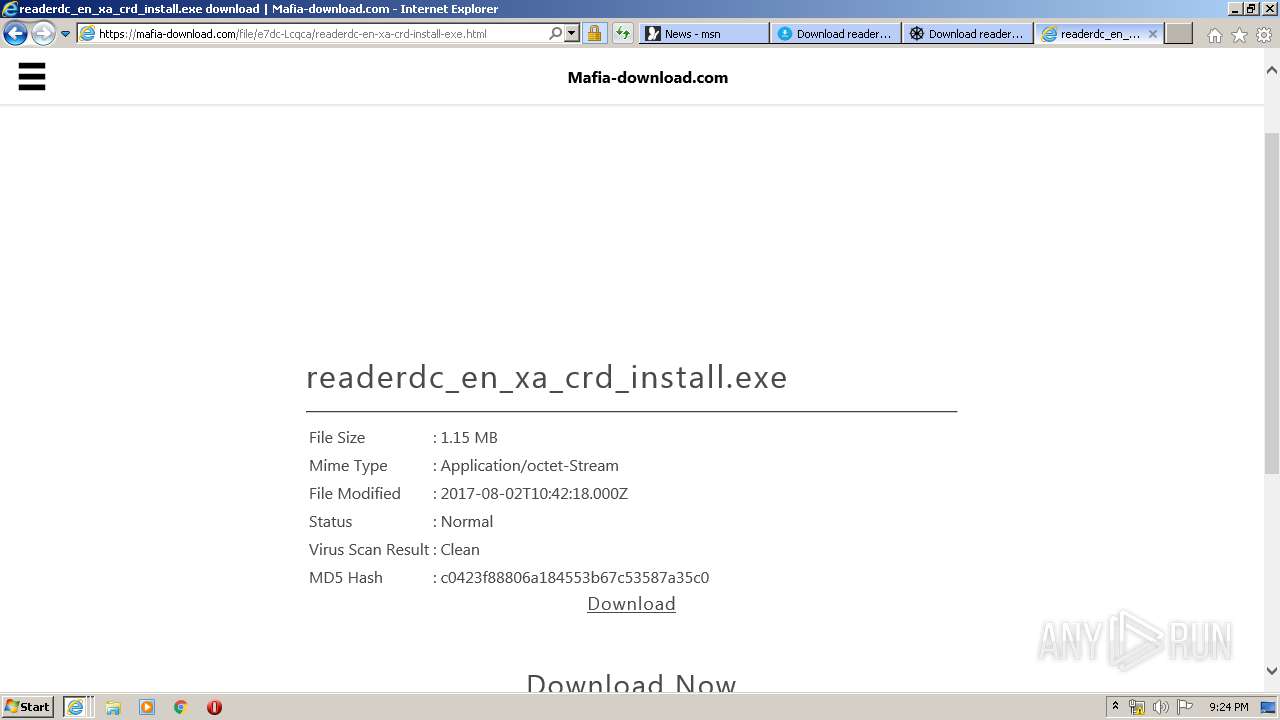
Task: Click the network tray icon
Action: tap(1137, 707)
